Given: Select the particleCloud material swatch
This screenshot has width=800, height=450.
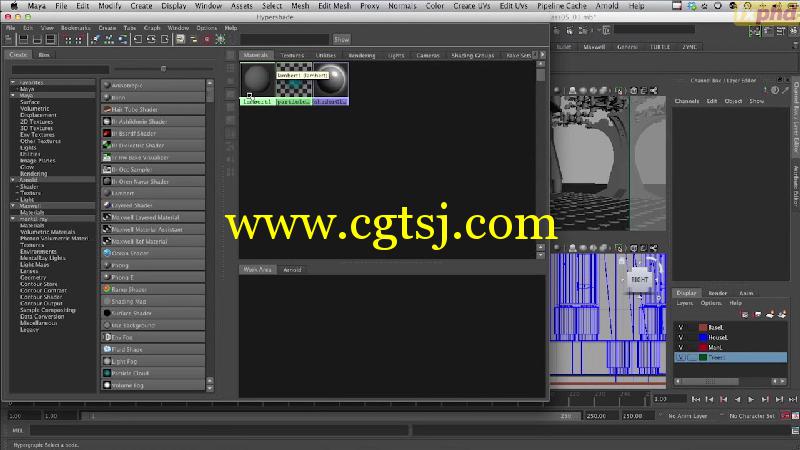Looking at the screenshot, I should 294,84.
